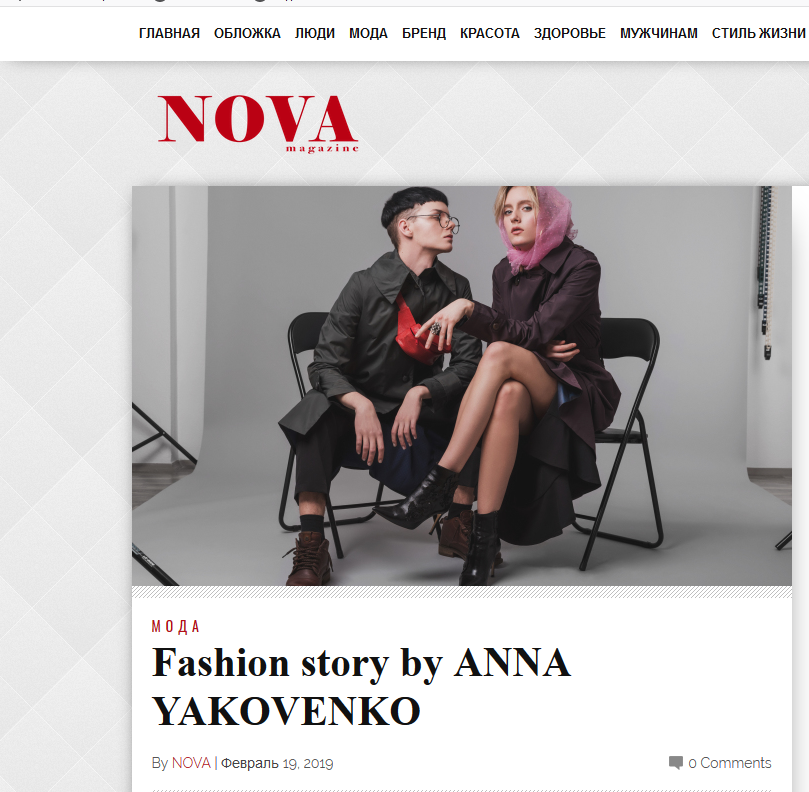The image size is (809, 792).
Task: Click the word magazine under the logo
Action: pyautogui.click(x=322, y=149)
